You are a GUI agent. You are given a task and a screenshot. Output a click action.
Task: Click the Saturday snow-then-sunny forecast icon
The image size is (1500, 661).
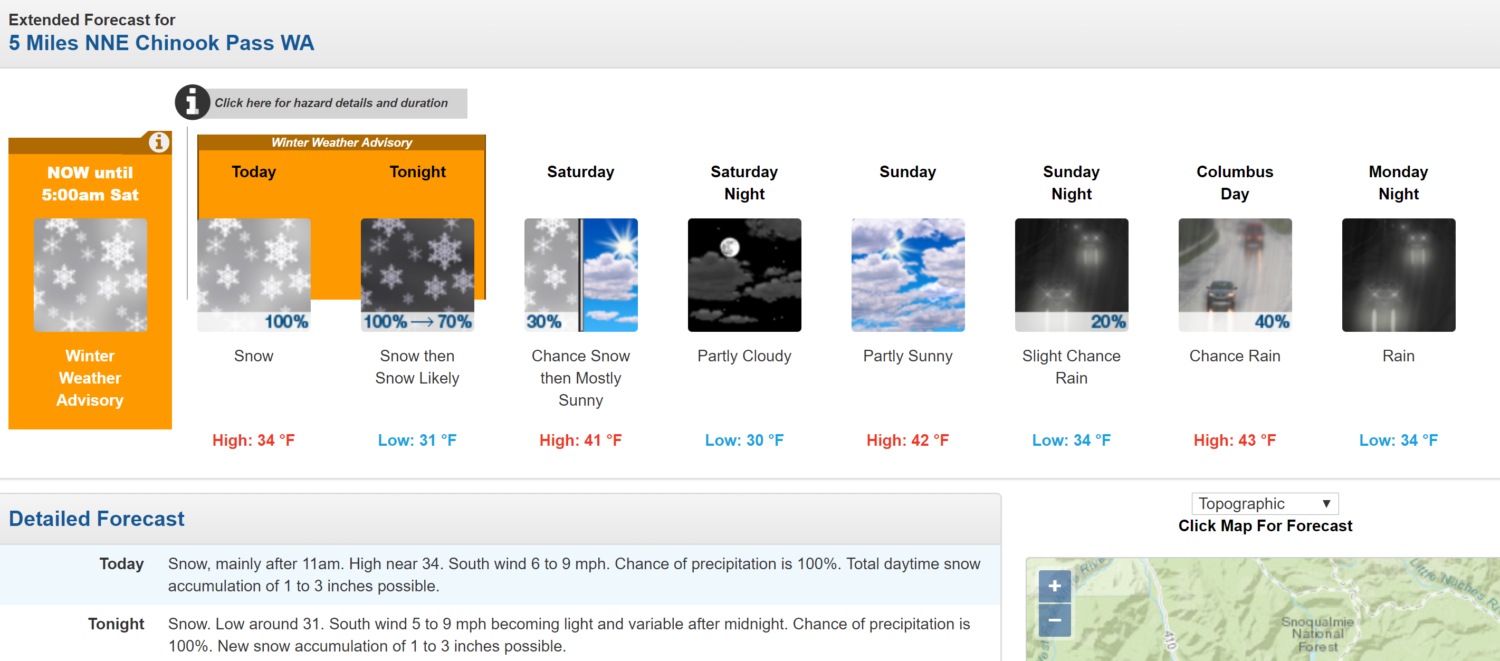pyautogui.click(x=581, y=275)
